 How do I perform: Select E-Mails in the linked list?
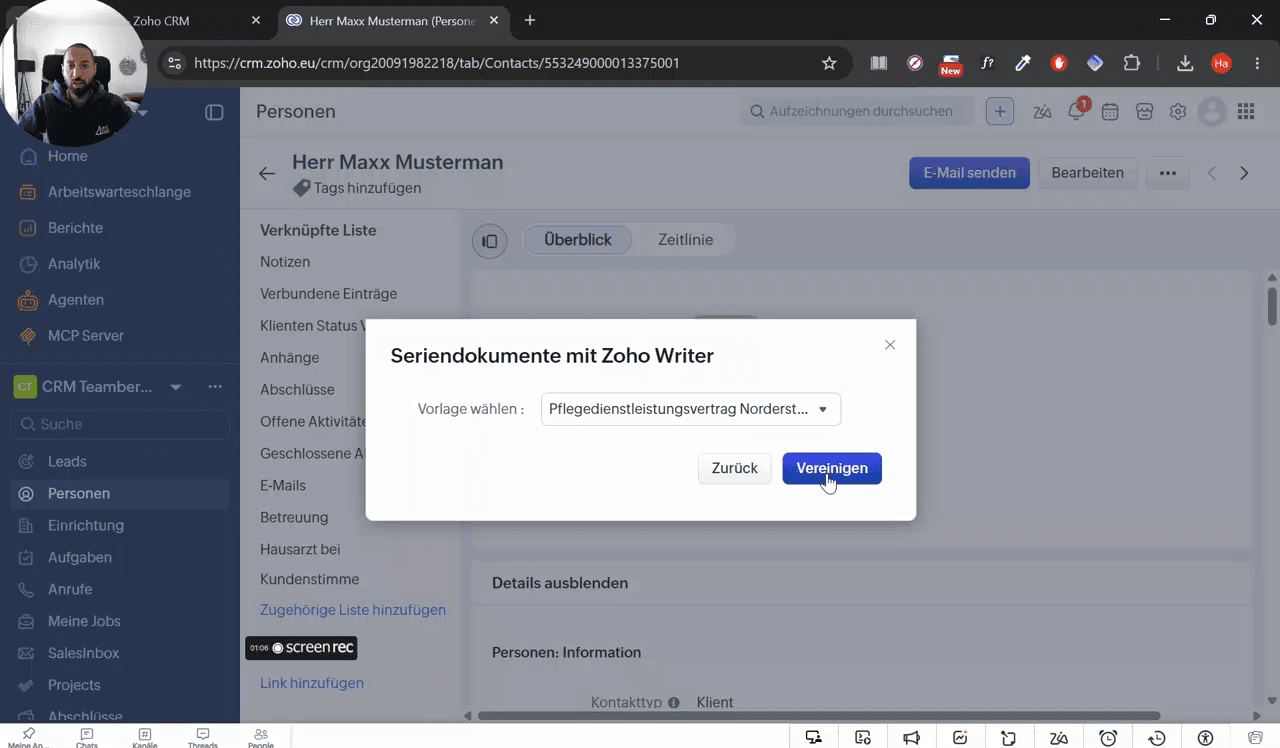(283, 485)
